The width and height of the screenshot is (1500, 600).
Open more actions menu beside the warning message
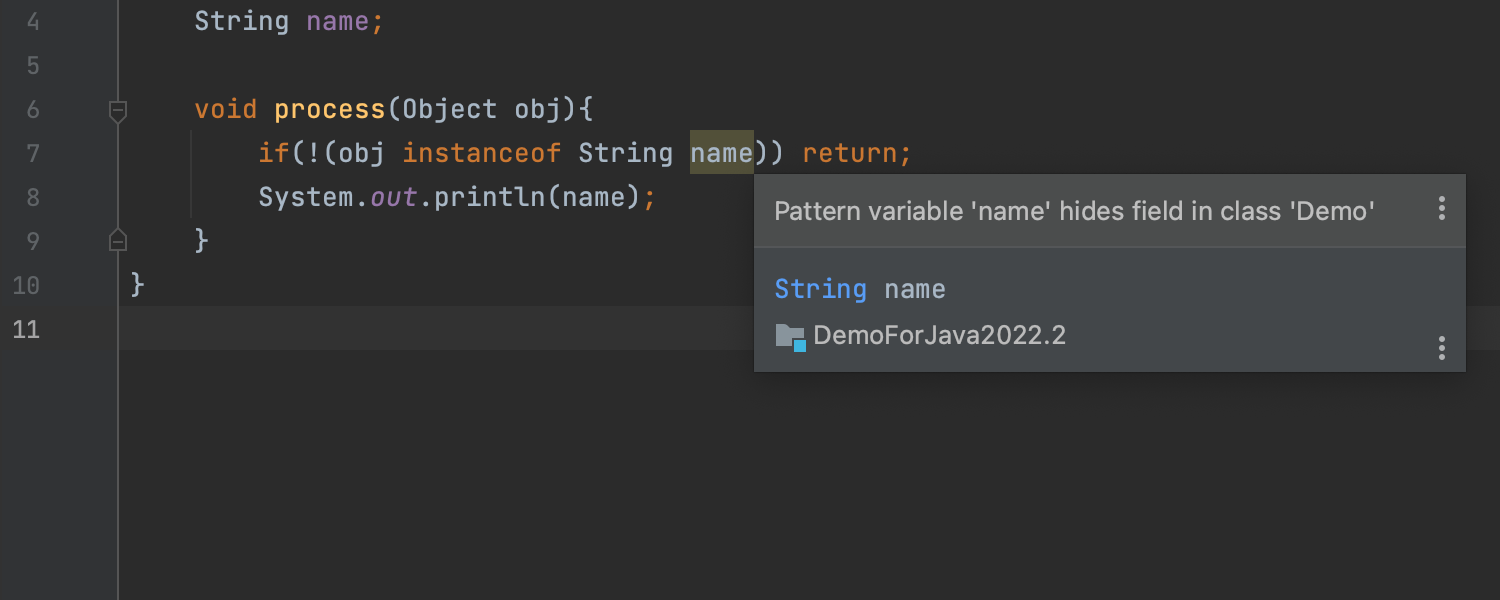pyautogui.click(x=1441, y=209)
